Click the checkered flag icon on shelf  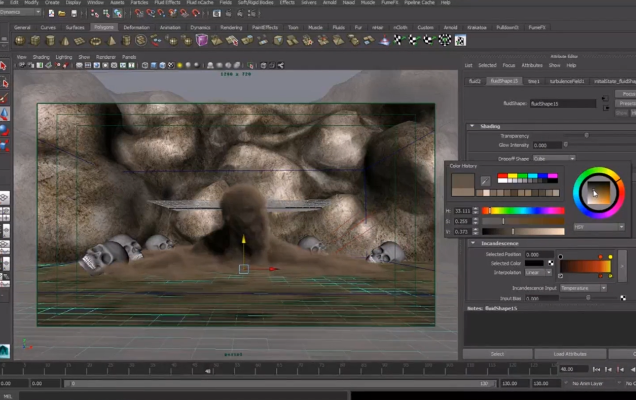pos(397,40)
